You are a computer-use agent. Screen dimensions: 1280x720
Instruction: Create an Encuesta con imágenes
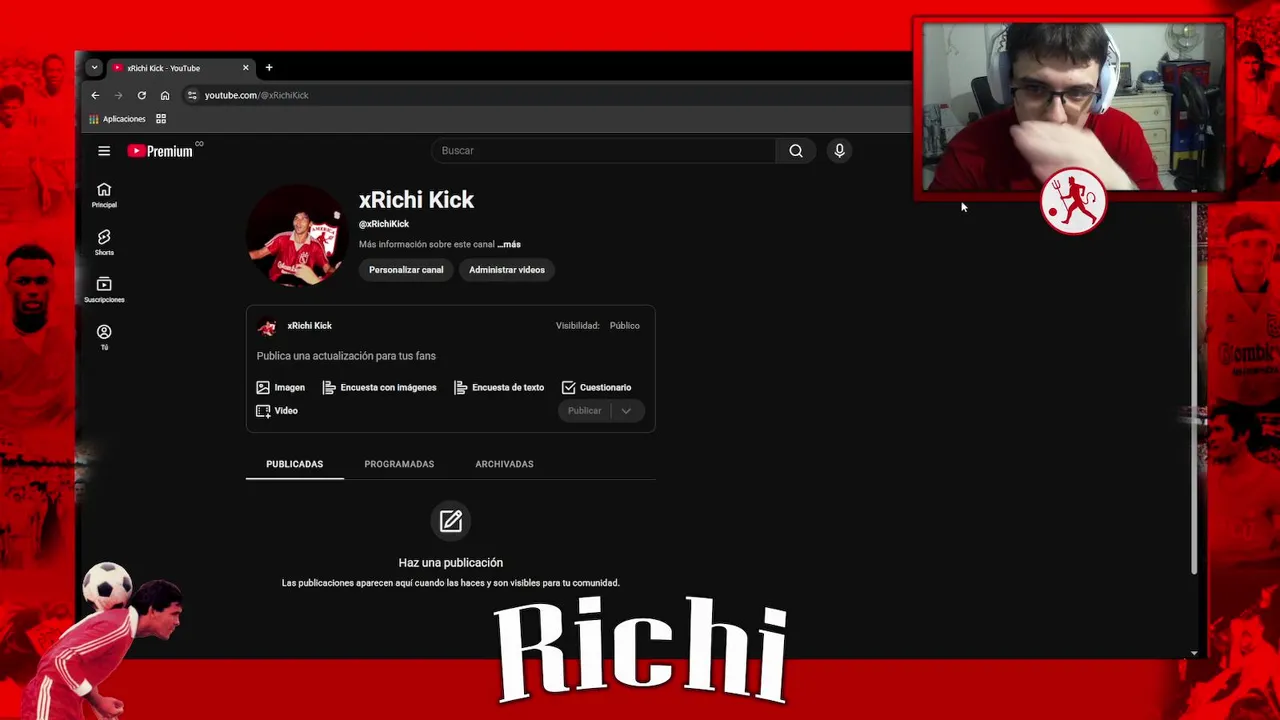pos(379,387)
